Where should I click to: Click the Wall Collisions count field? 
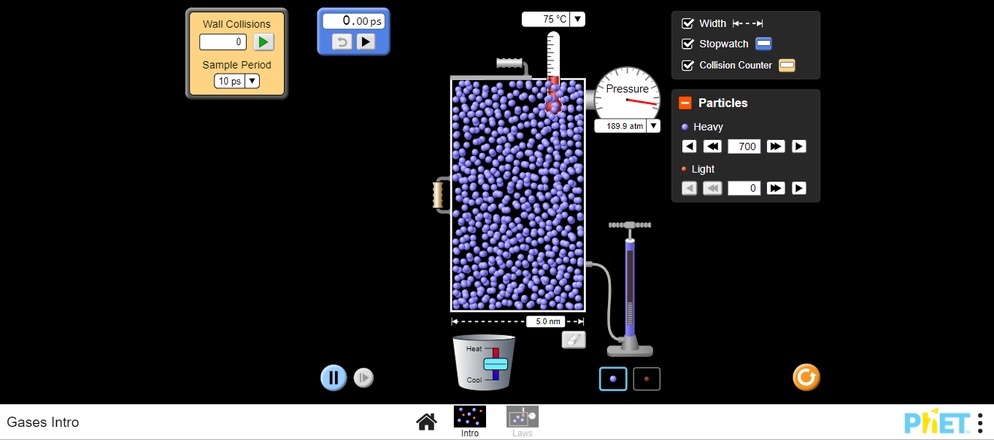(223, 42)
